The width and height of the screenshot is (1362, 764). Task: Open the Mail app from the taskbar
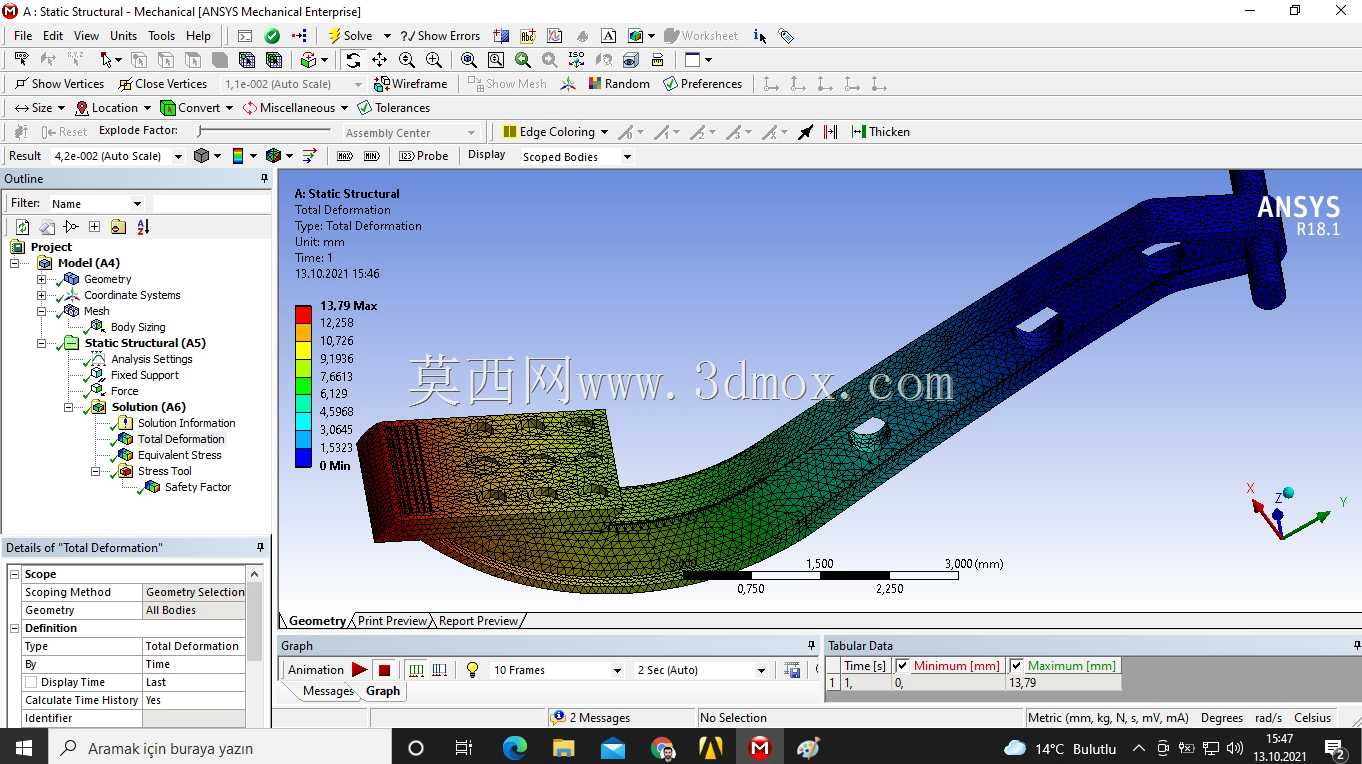tap(612, 748)
